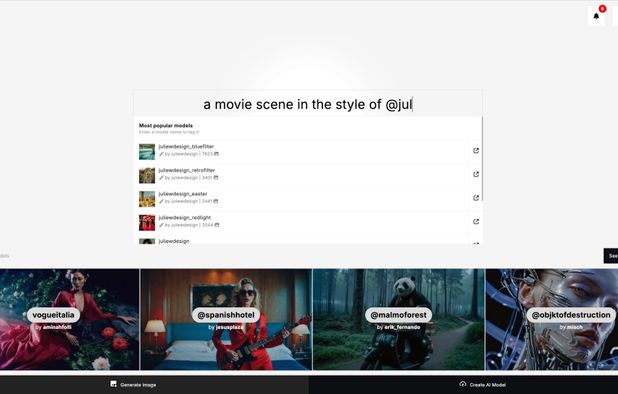618x394 pixels.
Task: Click pencil icon under juliewdesign_easter
Action: click(x=161, y=201)
